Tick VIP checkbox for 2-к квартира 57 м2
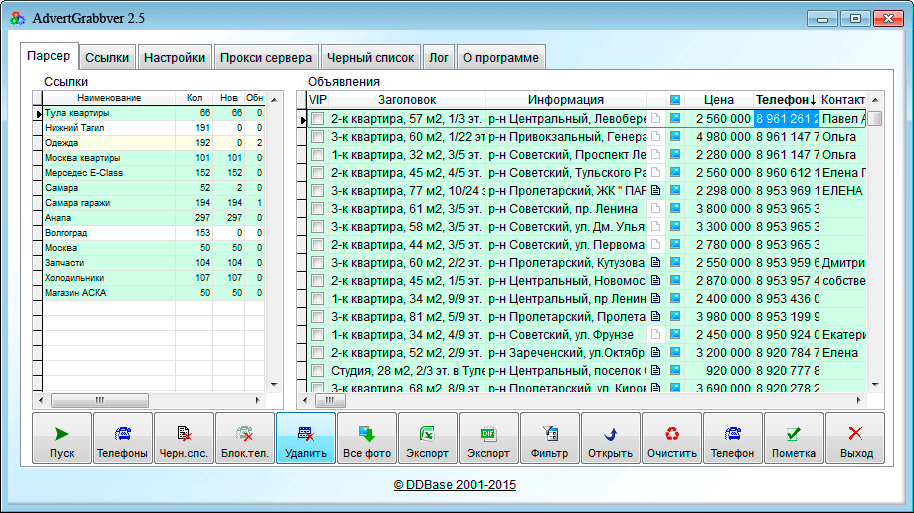This screenshot has width=914, height=513. point(318,119)
